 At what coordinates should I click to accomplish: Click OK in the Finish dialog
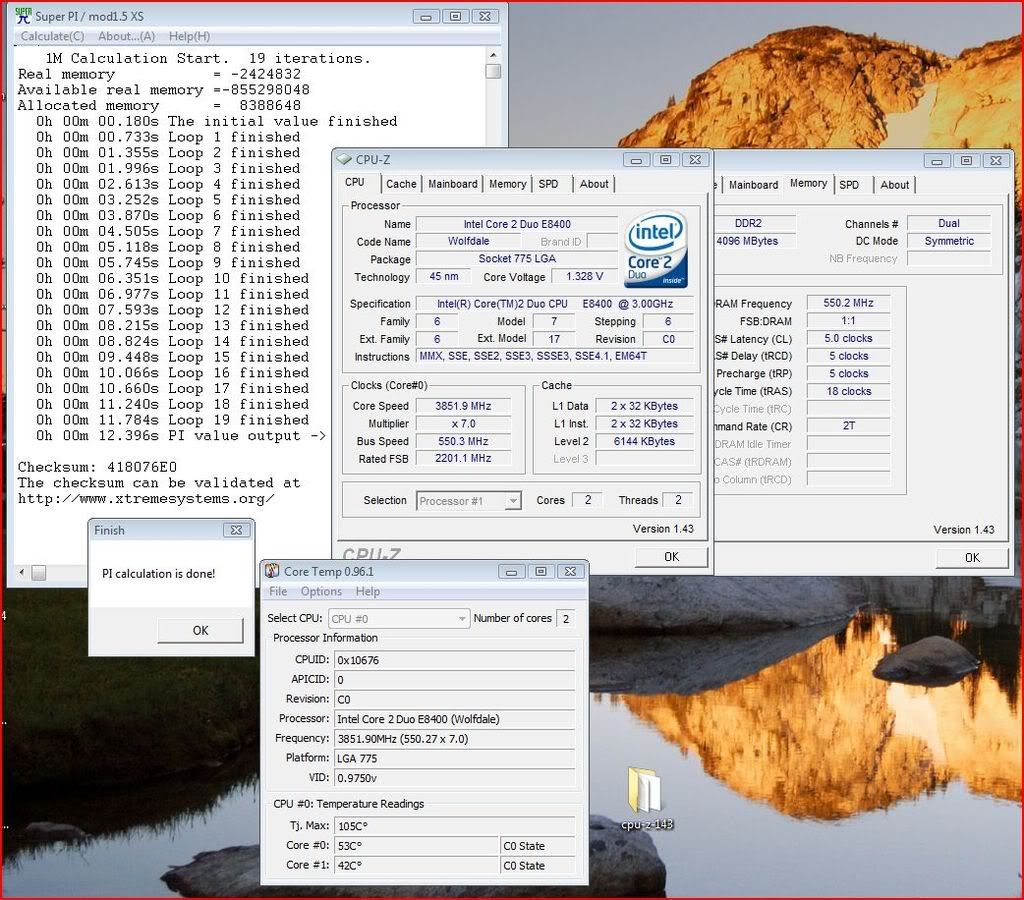200,630
